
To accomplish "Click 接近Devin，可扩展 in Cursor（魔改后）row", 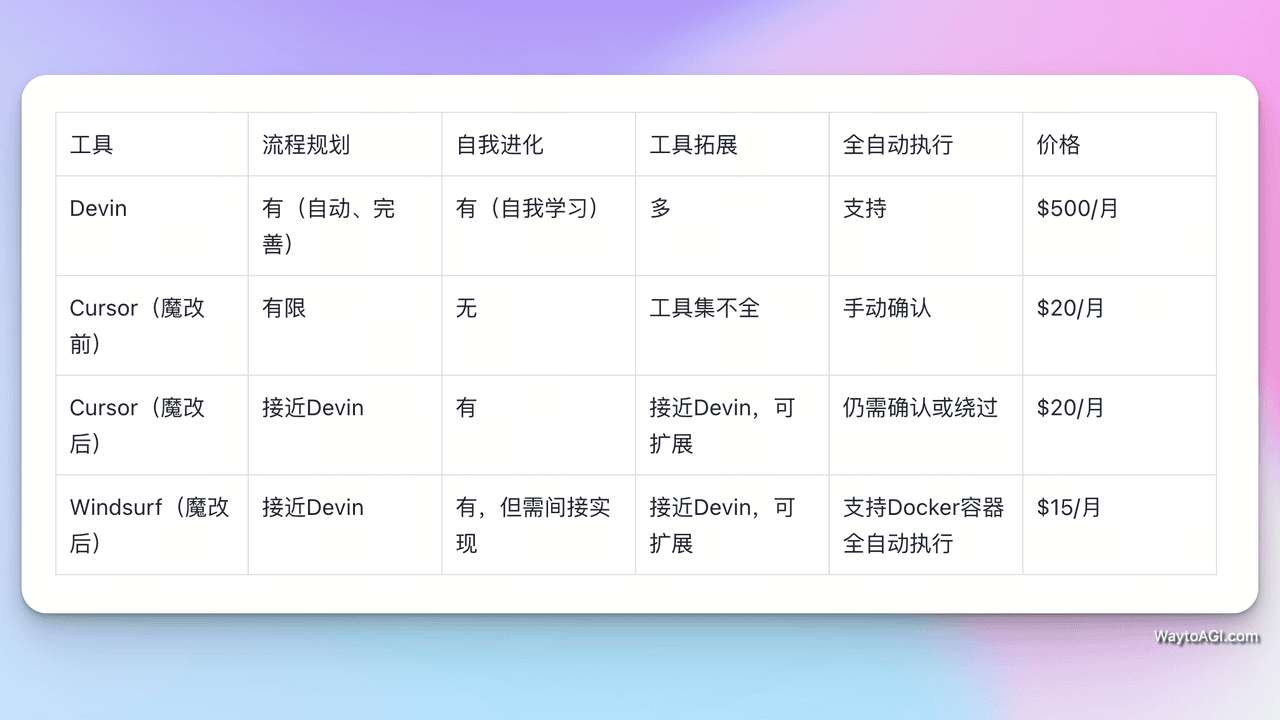I will tap(733, 425).
